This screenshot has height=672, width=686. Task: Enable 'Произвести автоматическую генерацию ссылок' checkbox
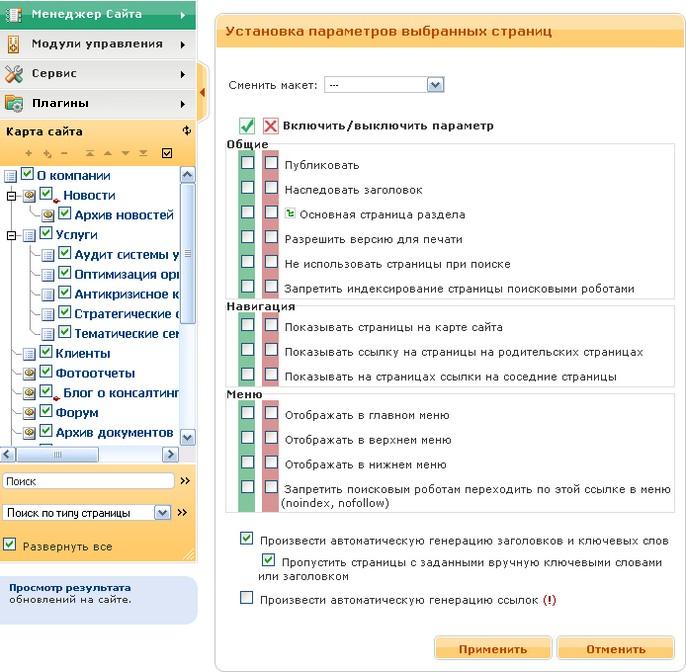tap(247, 599)
